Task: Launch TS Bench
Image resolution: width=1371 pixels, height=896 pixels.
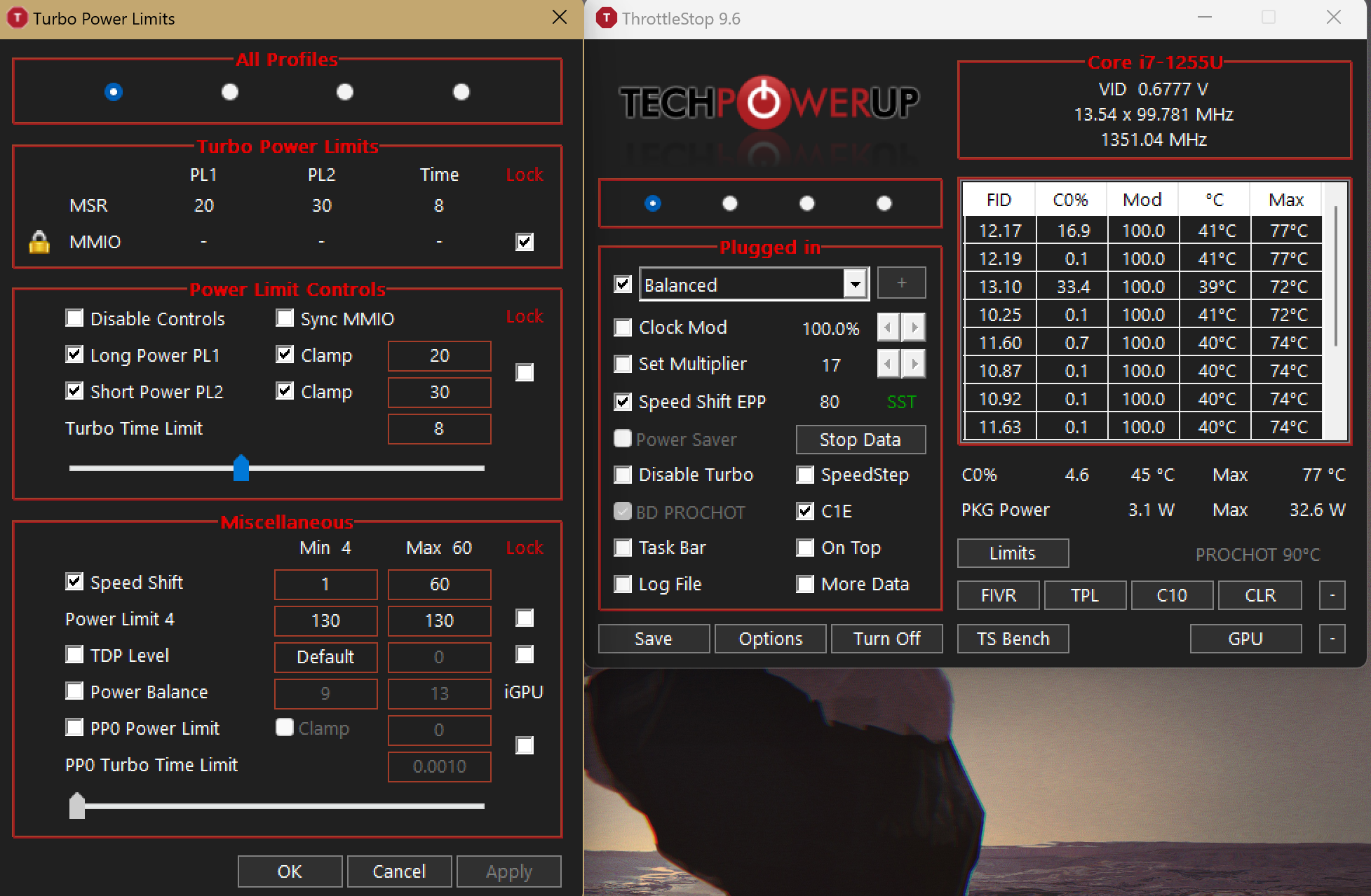Action: point(1013,639)
